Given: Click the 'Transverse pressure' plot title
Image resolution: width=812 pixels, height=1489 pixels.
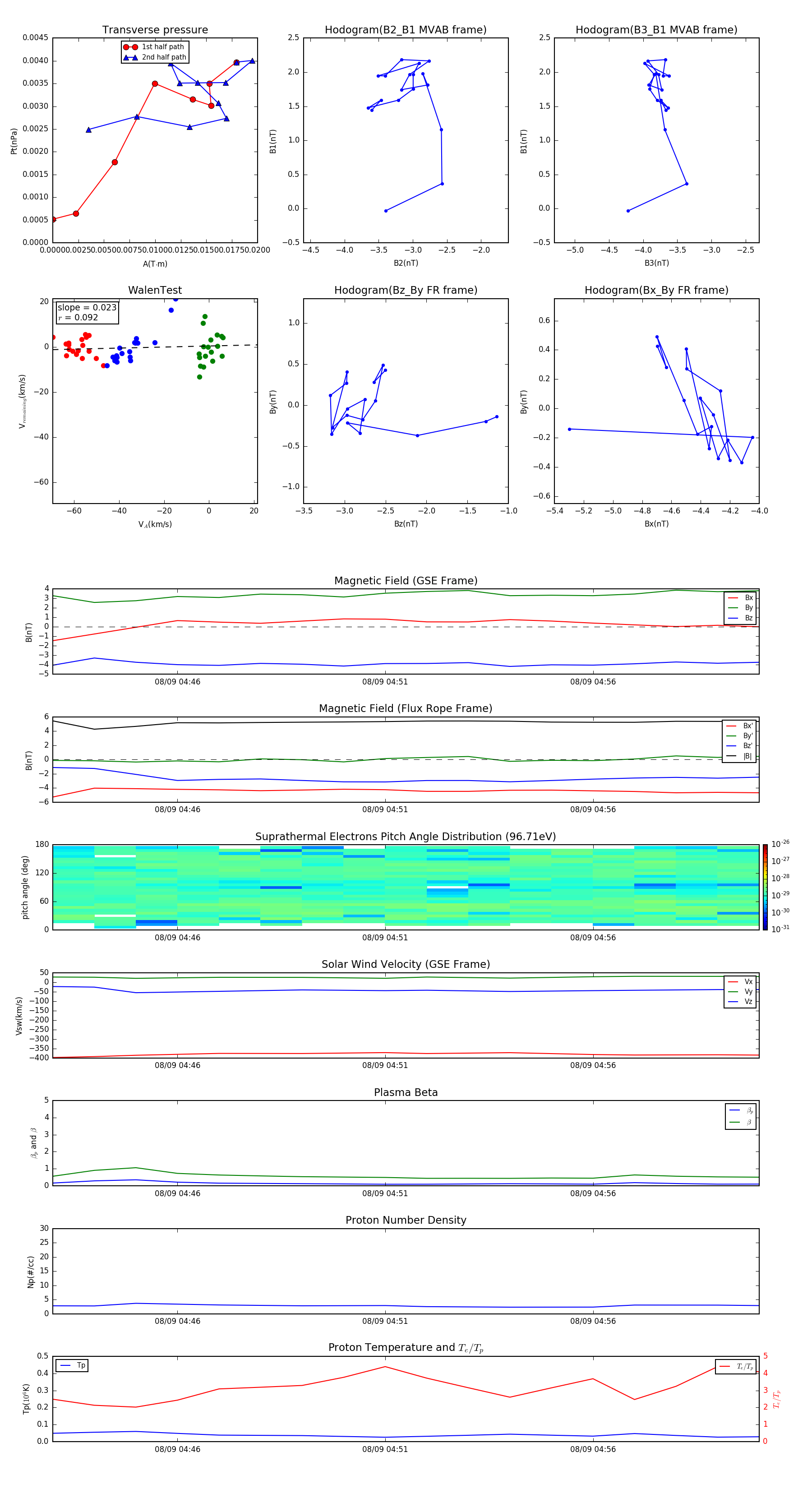Looking at the screenshot, I should [x=155, y=30].
